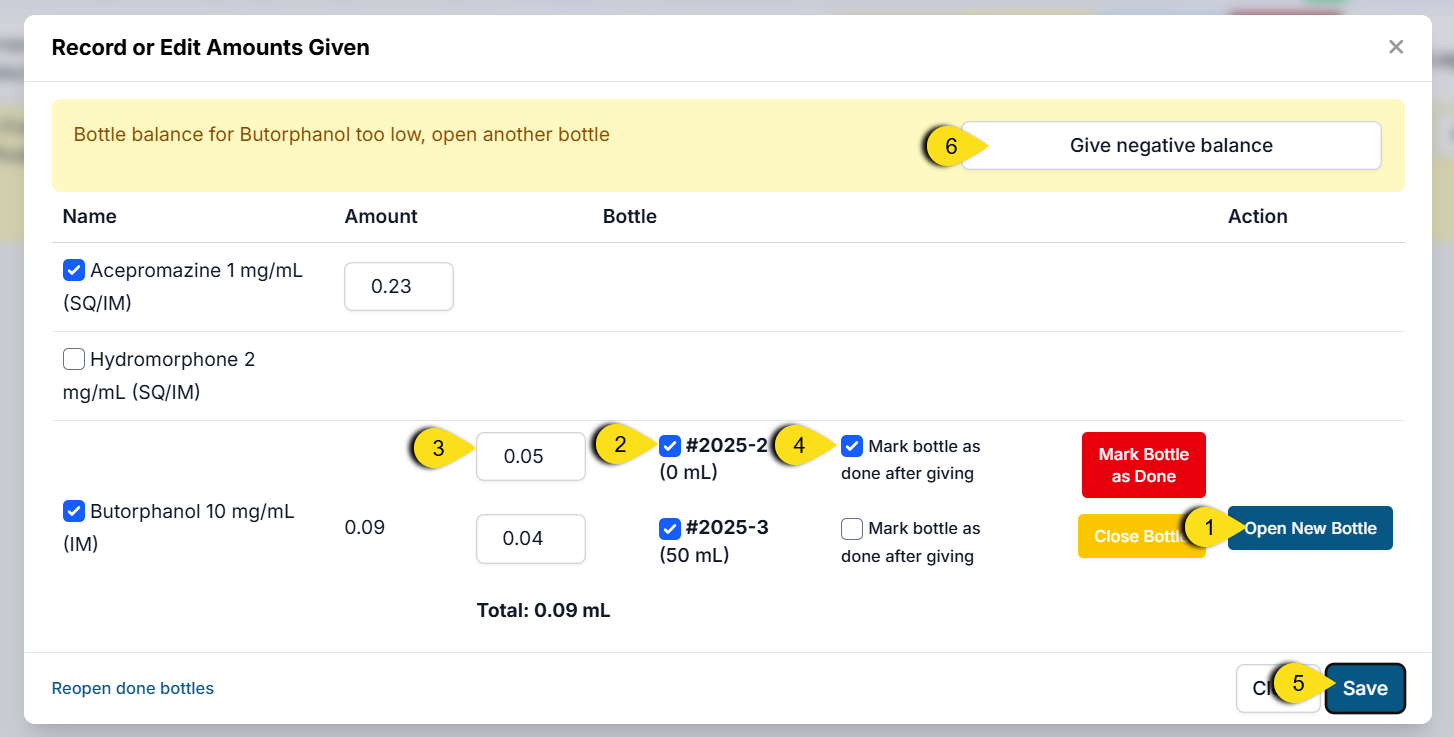
Task: Open the Reopen done bottles link
Action: tap(133, 688)
